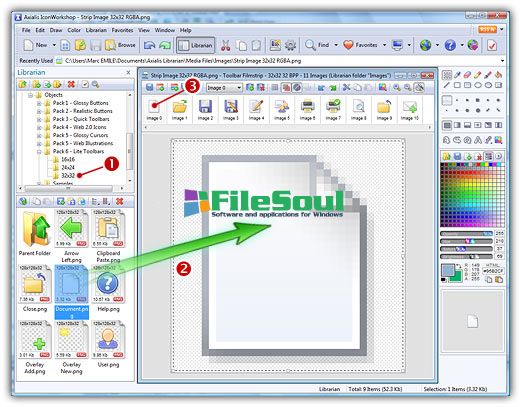Viewport: 530px width, 407px height.
Task: Open the New button dropdown arrow
Action: tap(55, 46)
